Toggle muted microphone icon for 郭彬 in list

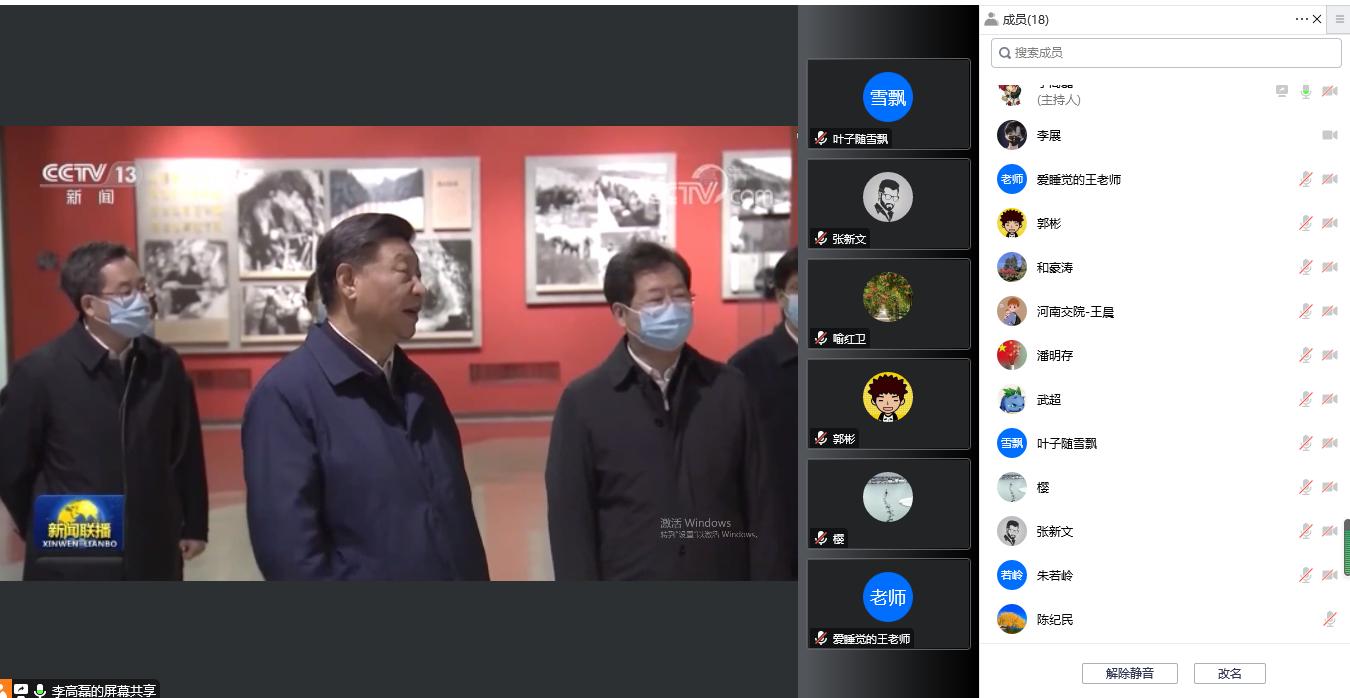pos(1305,223)
